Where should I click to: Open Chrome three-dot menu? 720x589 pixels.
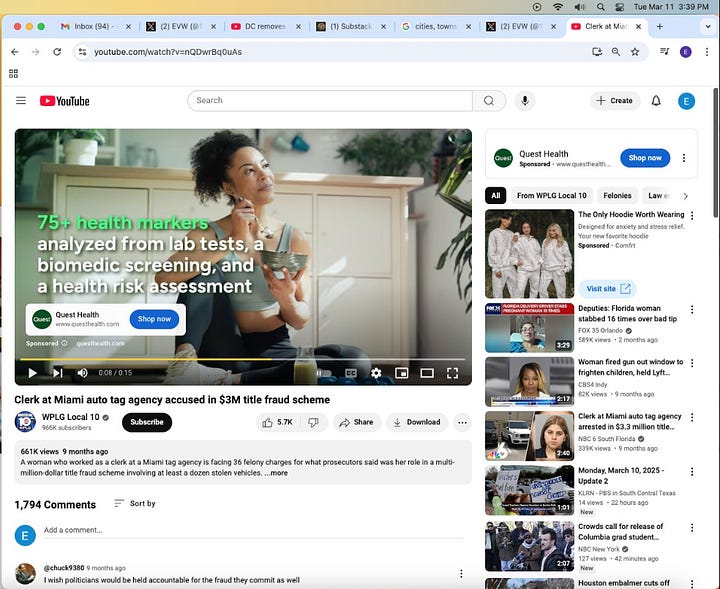point(707,52)
